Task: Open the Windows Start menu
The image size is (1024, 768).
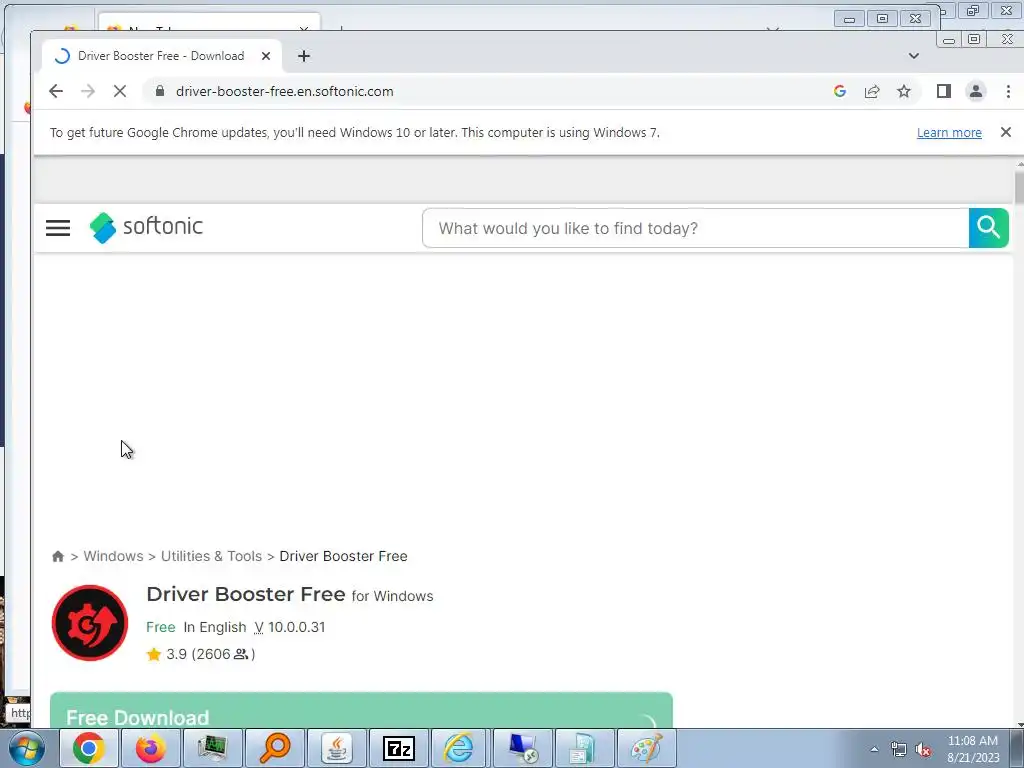Action: point(27,748)
